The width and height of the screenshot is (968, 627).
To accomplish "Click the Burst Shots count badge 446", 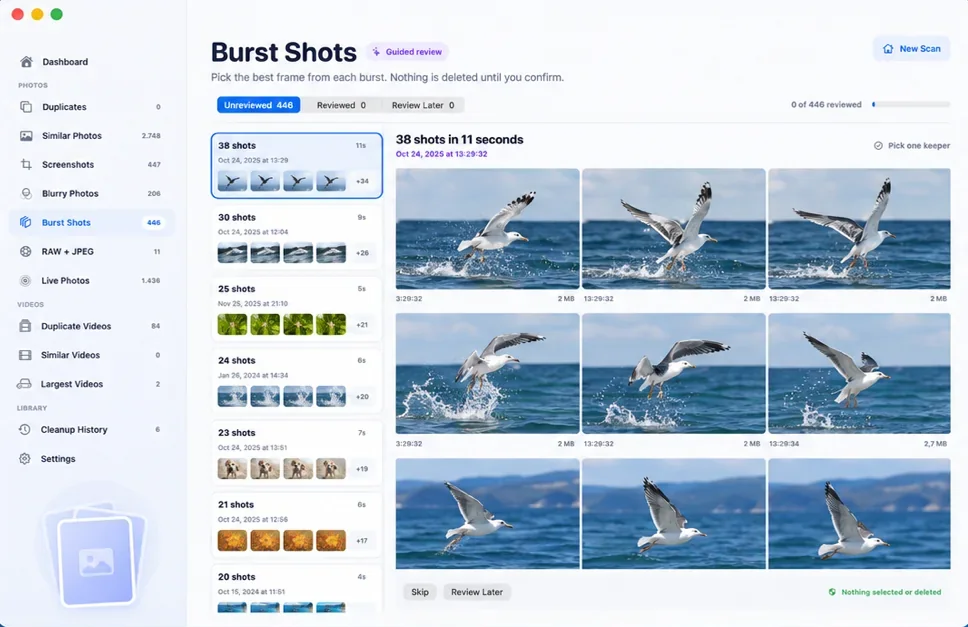I will click(154, 222).
